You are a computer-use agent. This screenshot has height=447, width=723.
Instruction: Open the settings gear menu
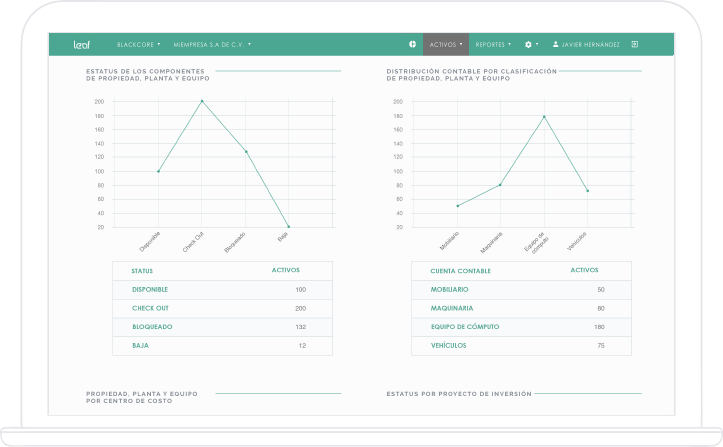531,45
